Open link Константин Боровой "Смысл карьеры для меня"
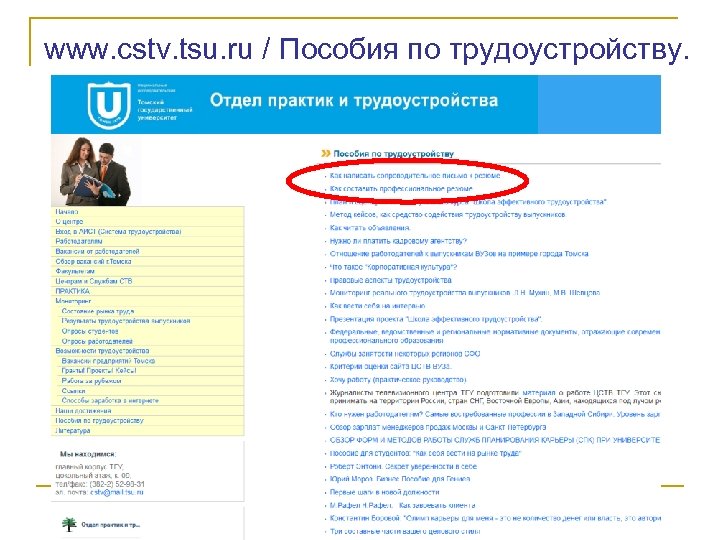This screenshot has height=540, width=720. [x=495, y=518]
